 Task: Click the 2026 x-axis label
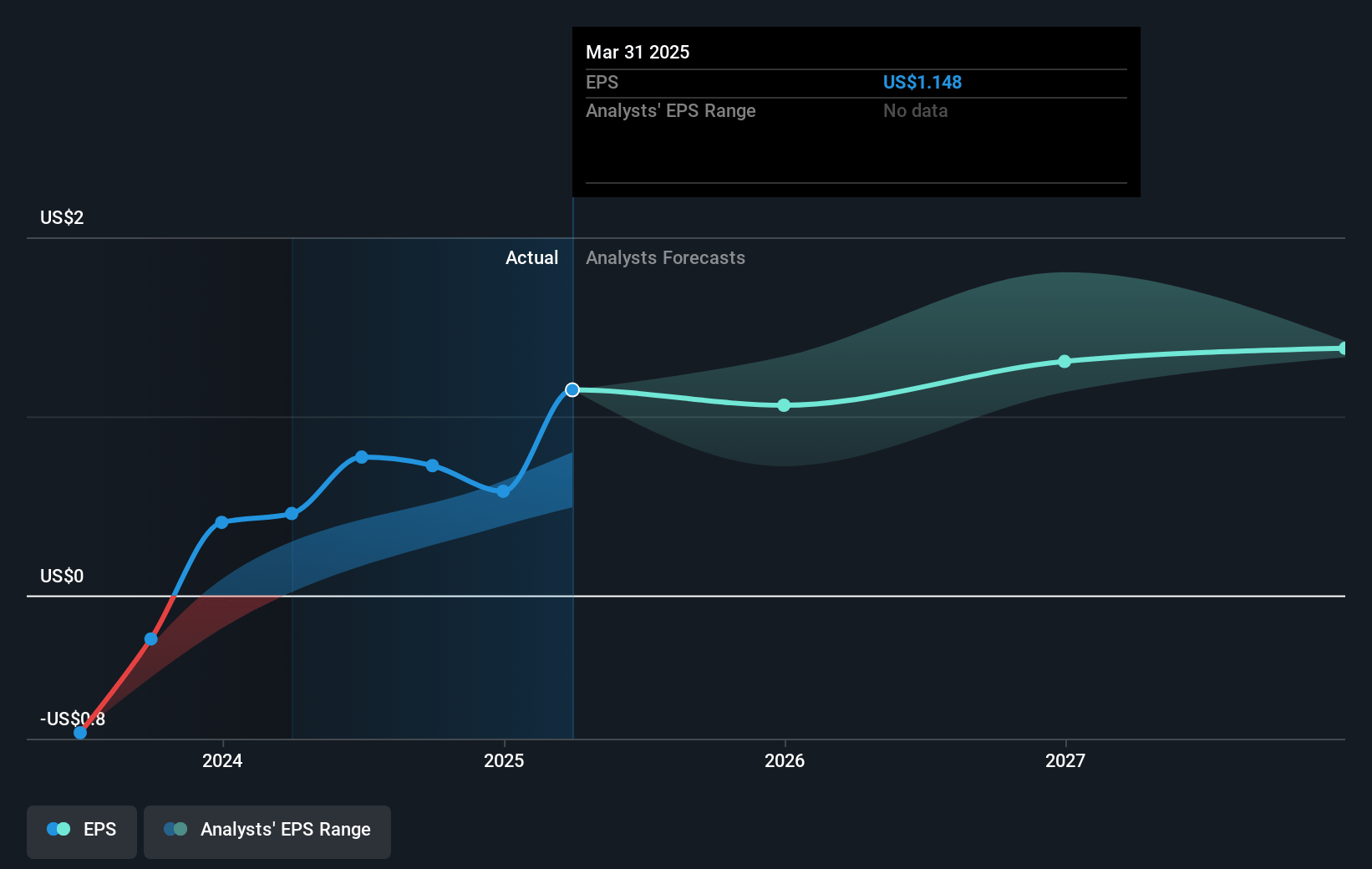pos(785,760)
